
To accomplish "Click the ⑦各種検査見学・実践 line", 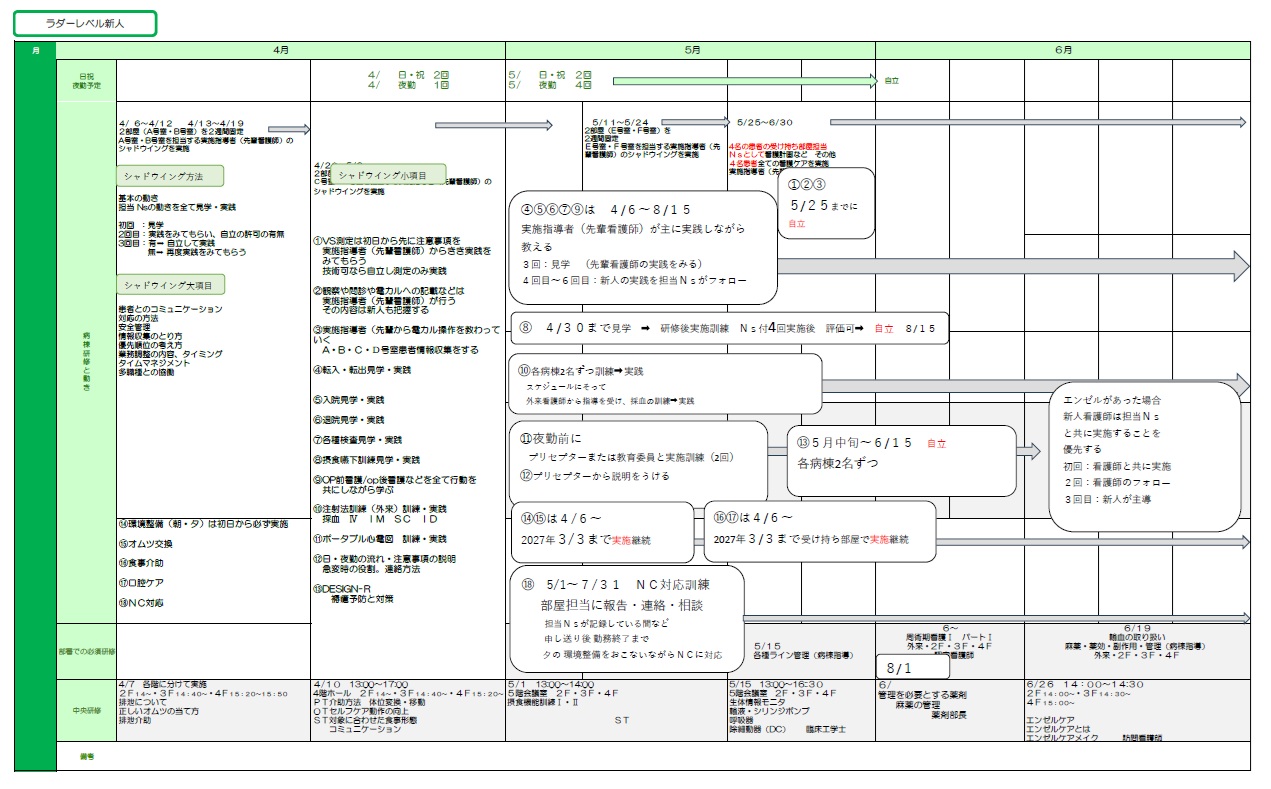I will tap(358, 440).
